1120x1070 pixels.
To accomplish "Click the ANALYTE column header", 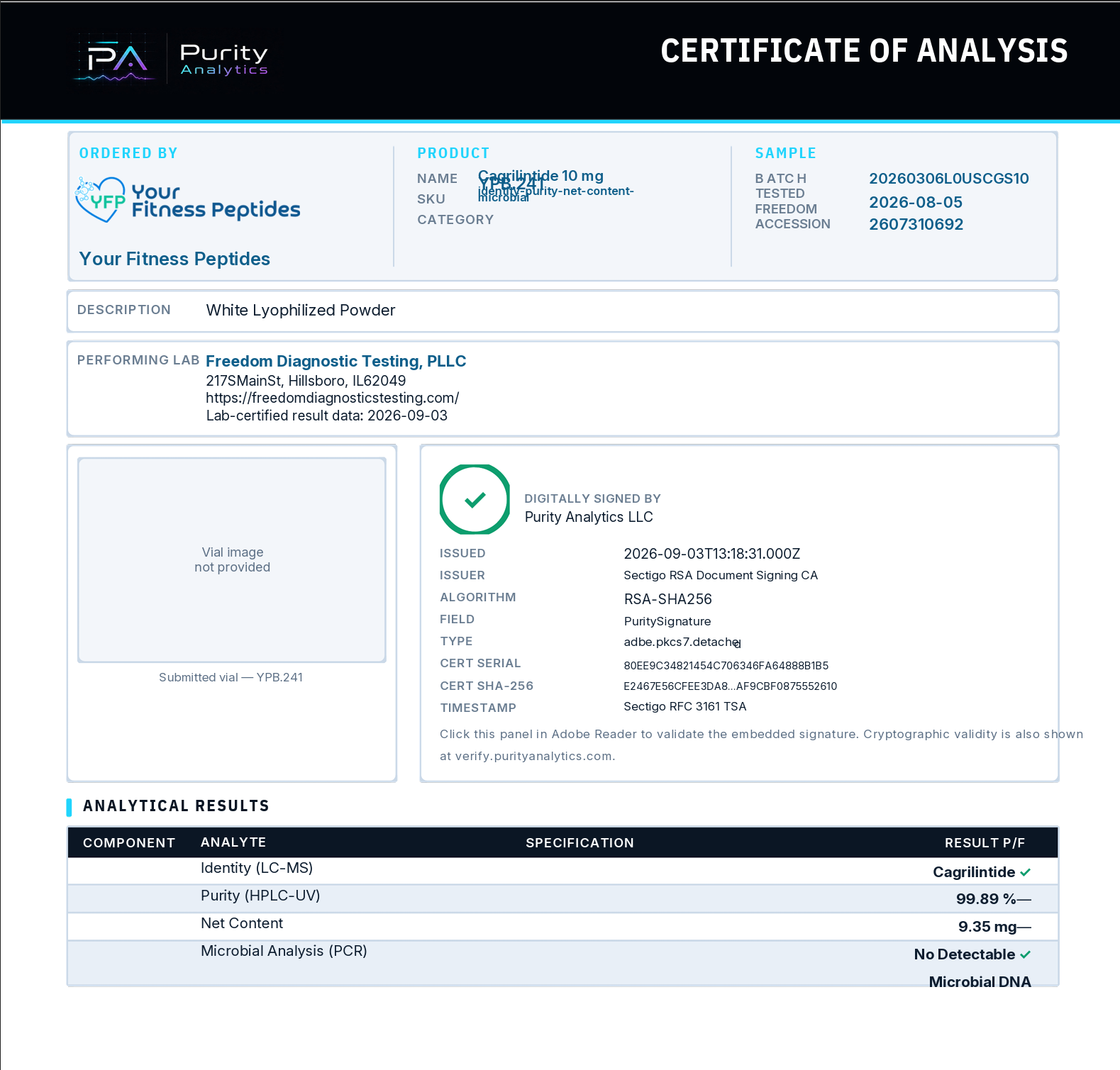I will coord(233,842).
